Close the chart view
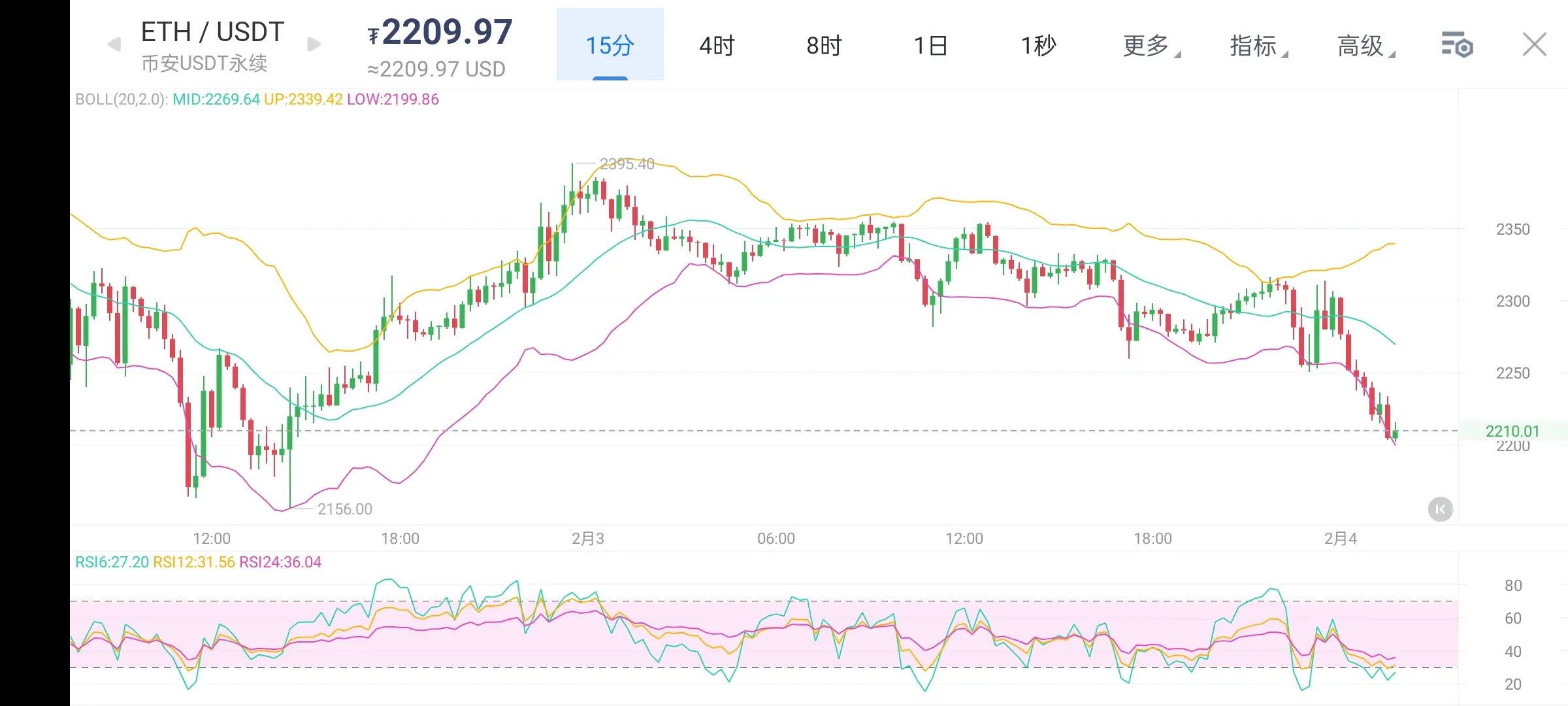 pyautogui.click(x=1534, y=45)
